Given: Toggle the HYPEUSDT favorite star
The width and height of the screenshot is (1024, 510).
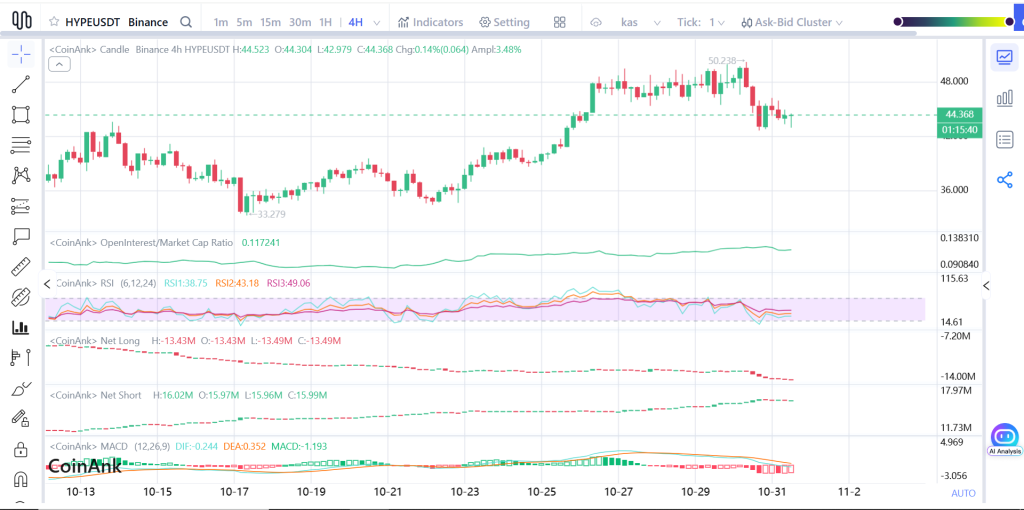Looking at the screenshot, I should pyautogui.click(x=56, y=22).
